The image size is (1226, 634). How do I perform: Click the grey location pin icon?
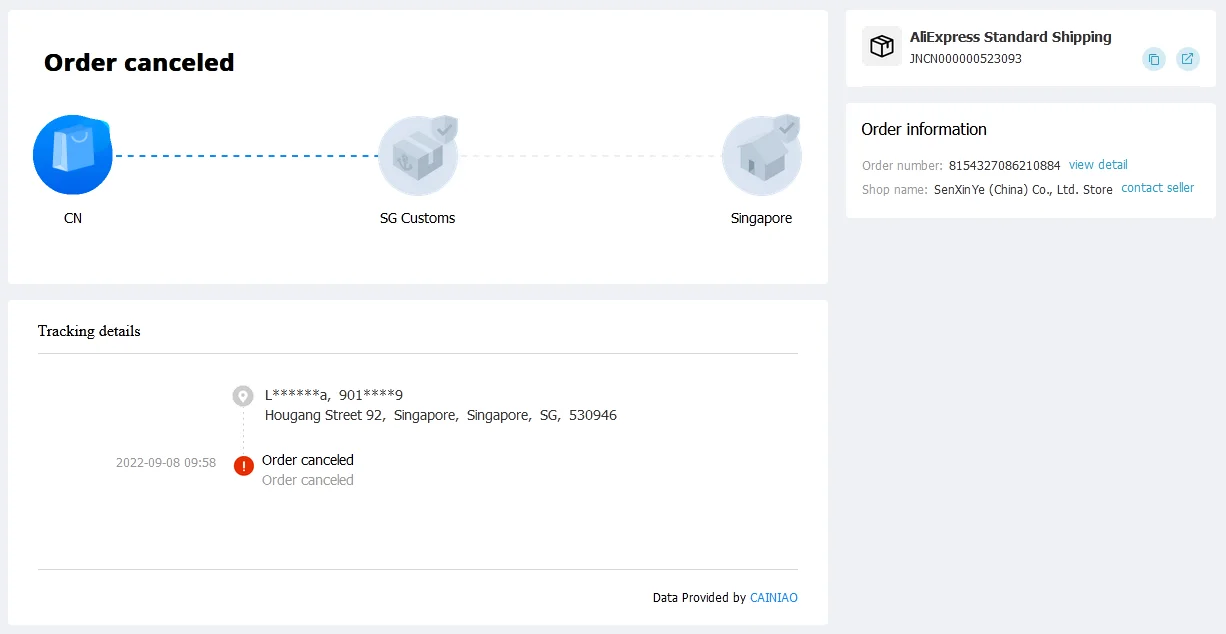click(243, 396)
